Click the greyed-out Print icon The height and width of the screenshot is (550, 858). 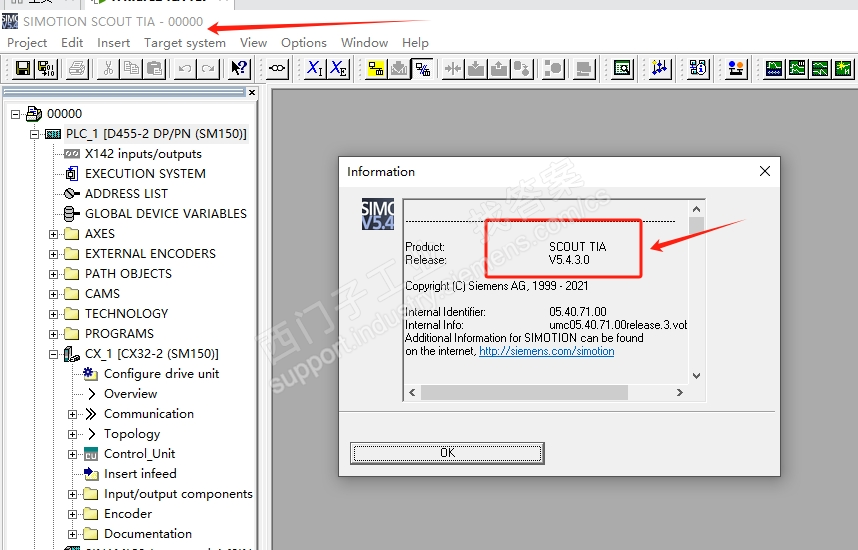tap(77, 68)
